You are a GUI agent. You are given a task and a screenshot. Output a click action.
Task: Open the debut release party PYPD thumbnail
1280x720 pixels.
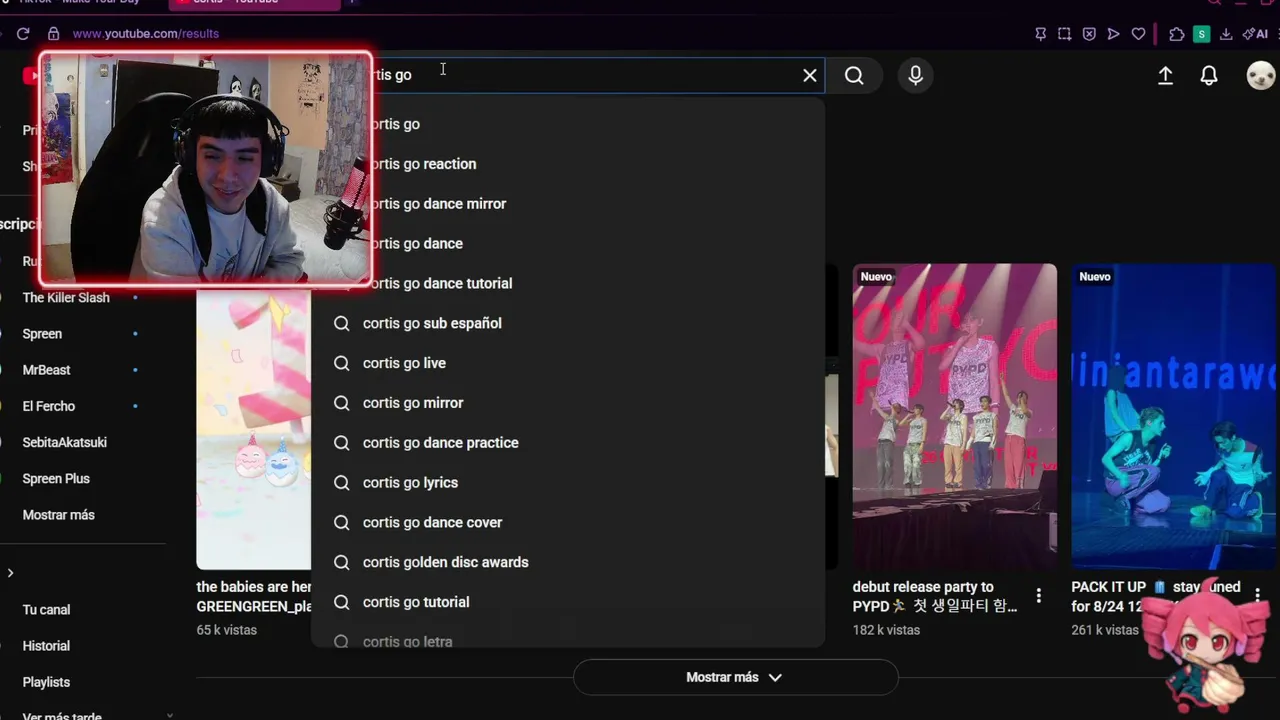(955, 417)
